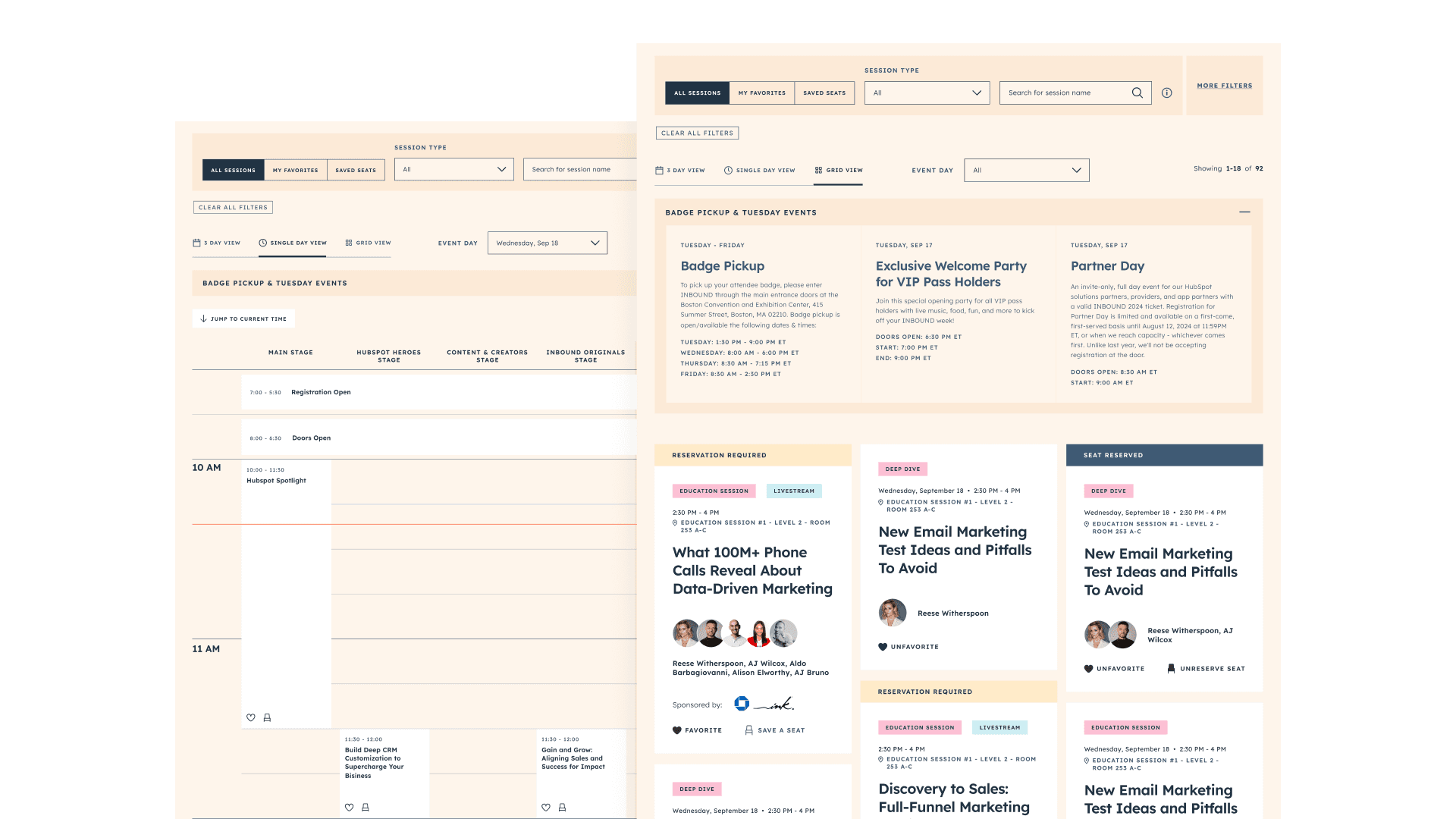Switch to 3 Day View tab
The height and width of the screenshot is (819, 1456).
click(684, 169)
